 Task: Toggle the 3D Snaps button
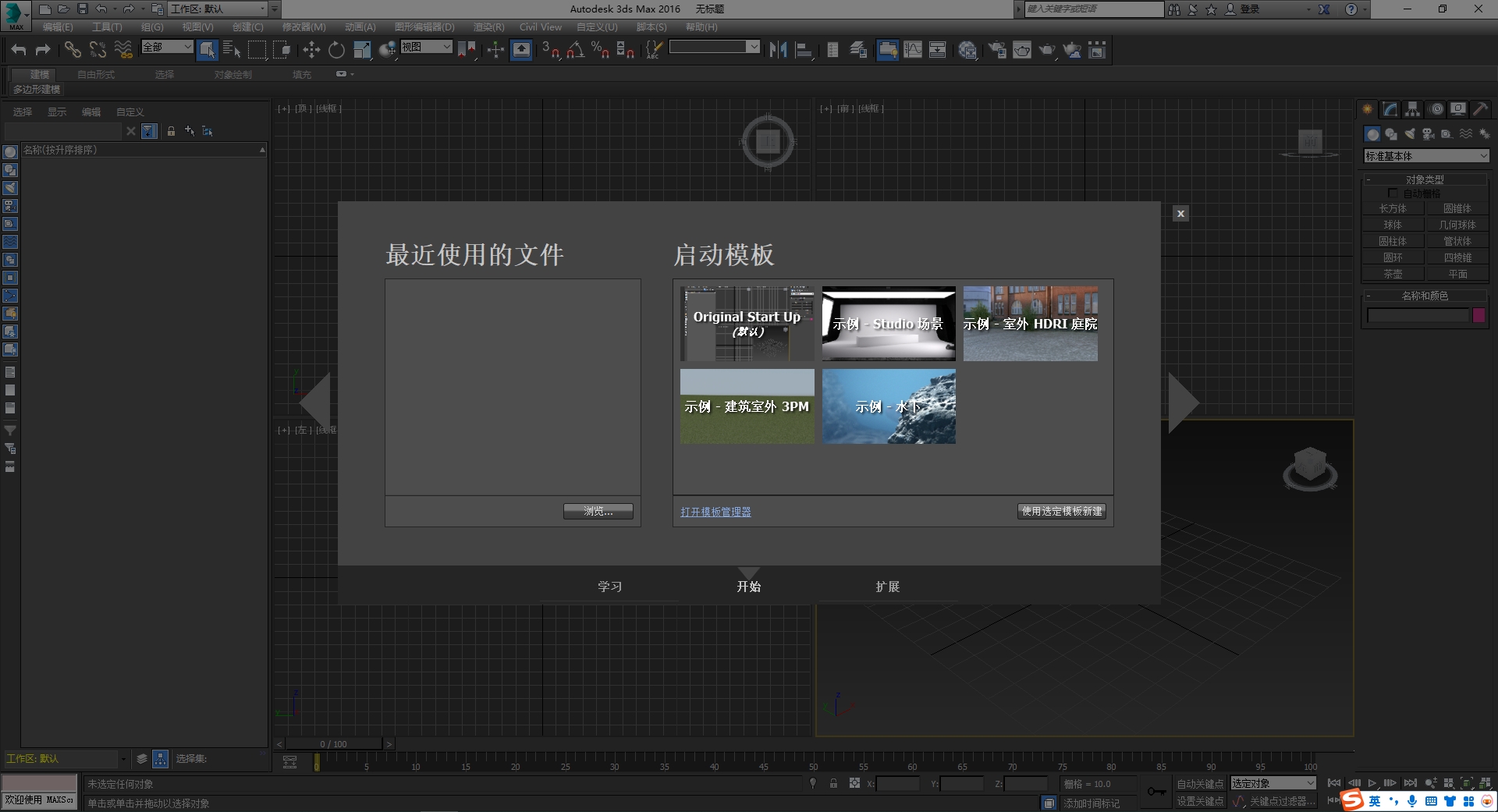tap(550, 50)
